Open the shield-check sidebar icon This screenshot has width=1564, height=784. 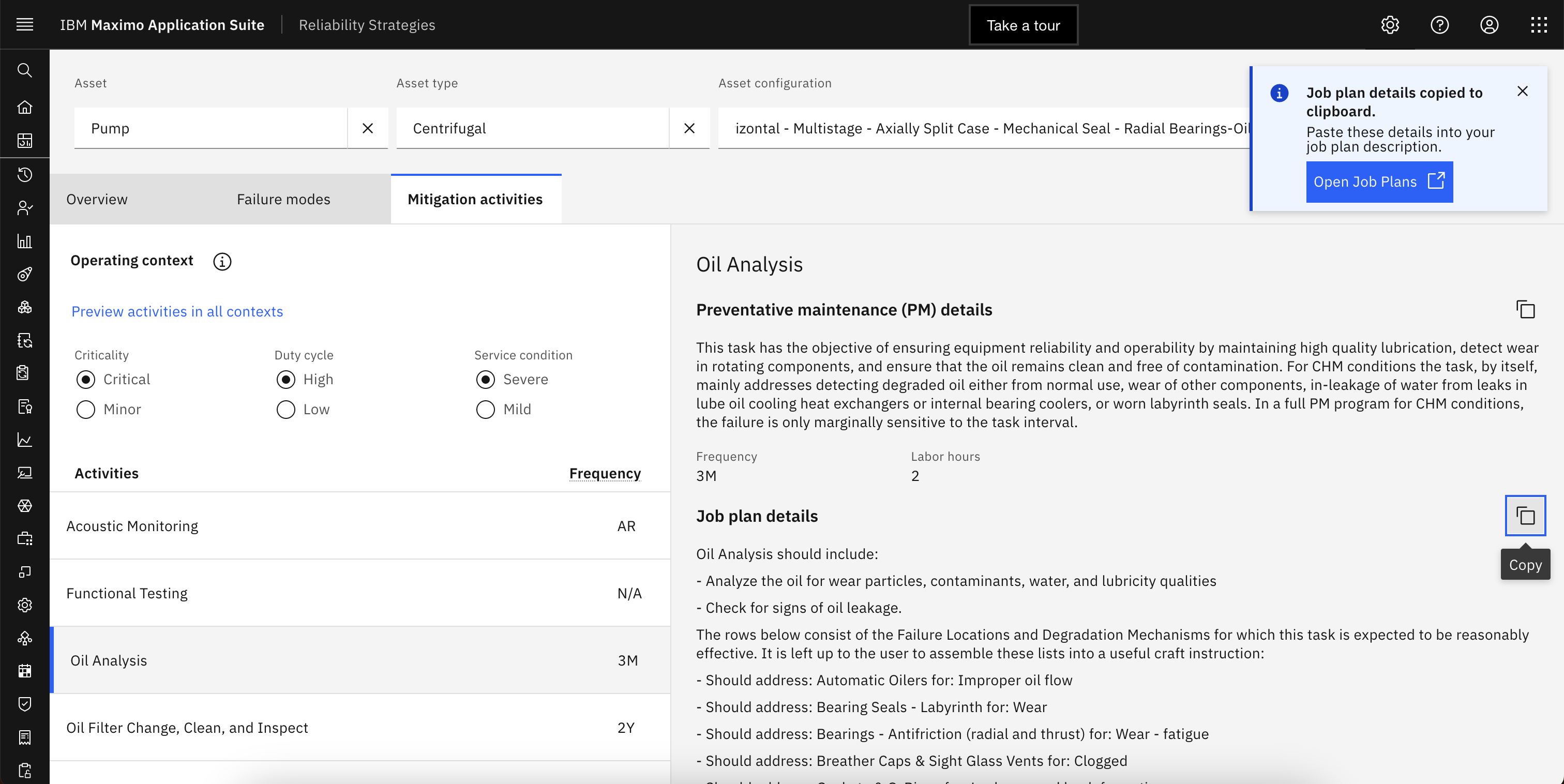(x=24, y=704)
